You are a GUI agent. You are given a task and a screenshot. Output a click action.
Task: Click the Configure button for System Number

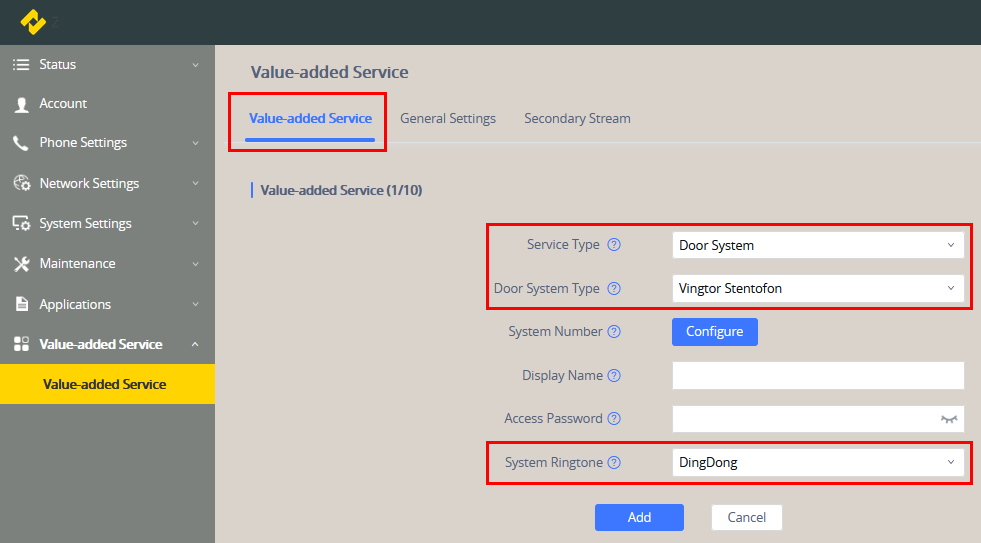pos(714,332)
